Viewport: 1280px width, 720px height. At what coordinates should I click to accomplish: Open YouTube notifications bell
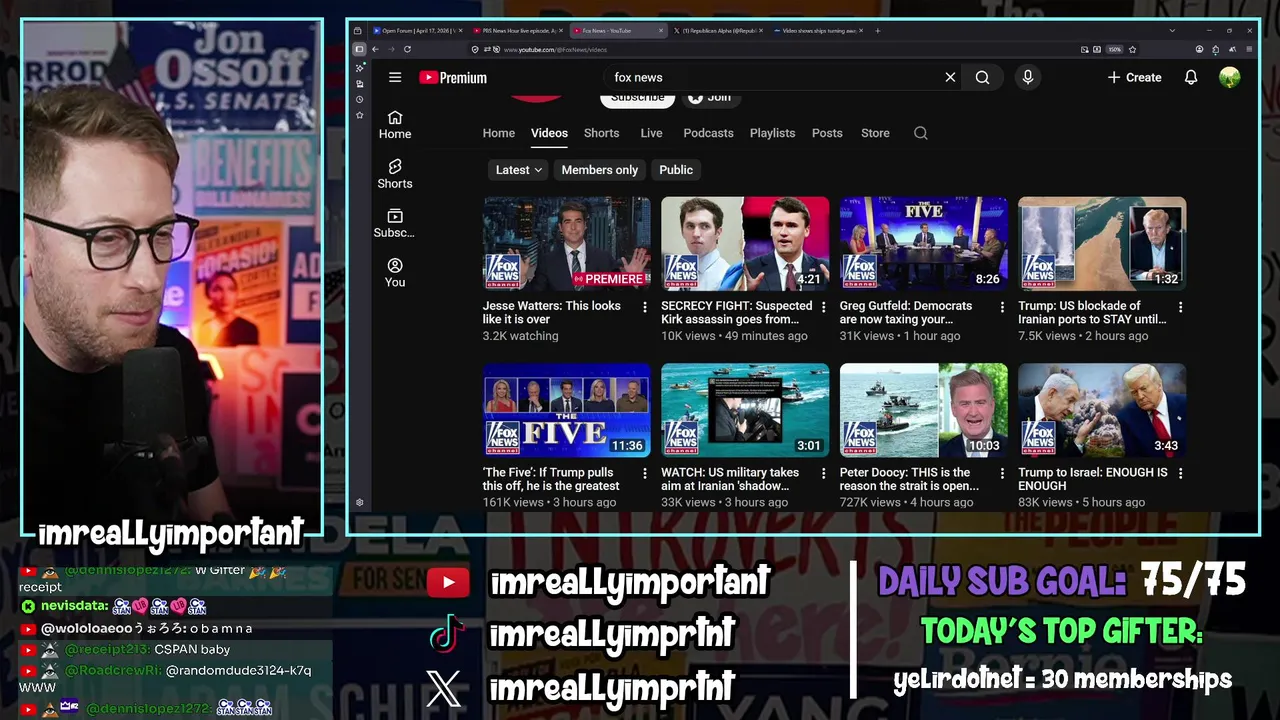(x=1190, y=77)
